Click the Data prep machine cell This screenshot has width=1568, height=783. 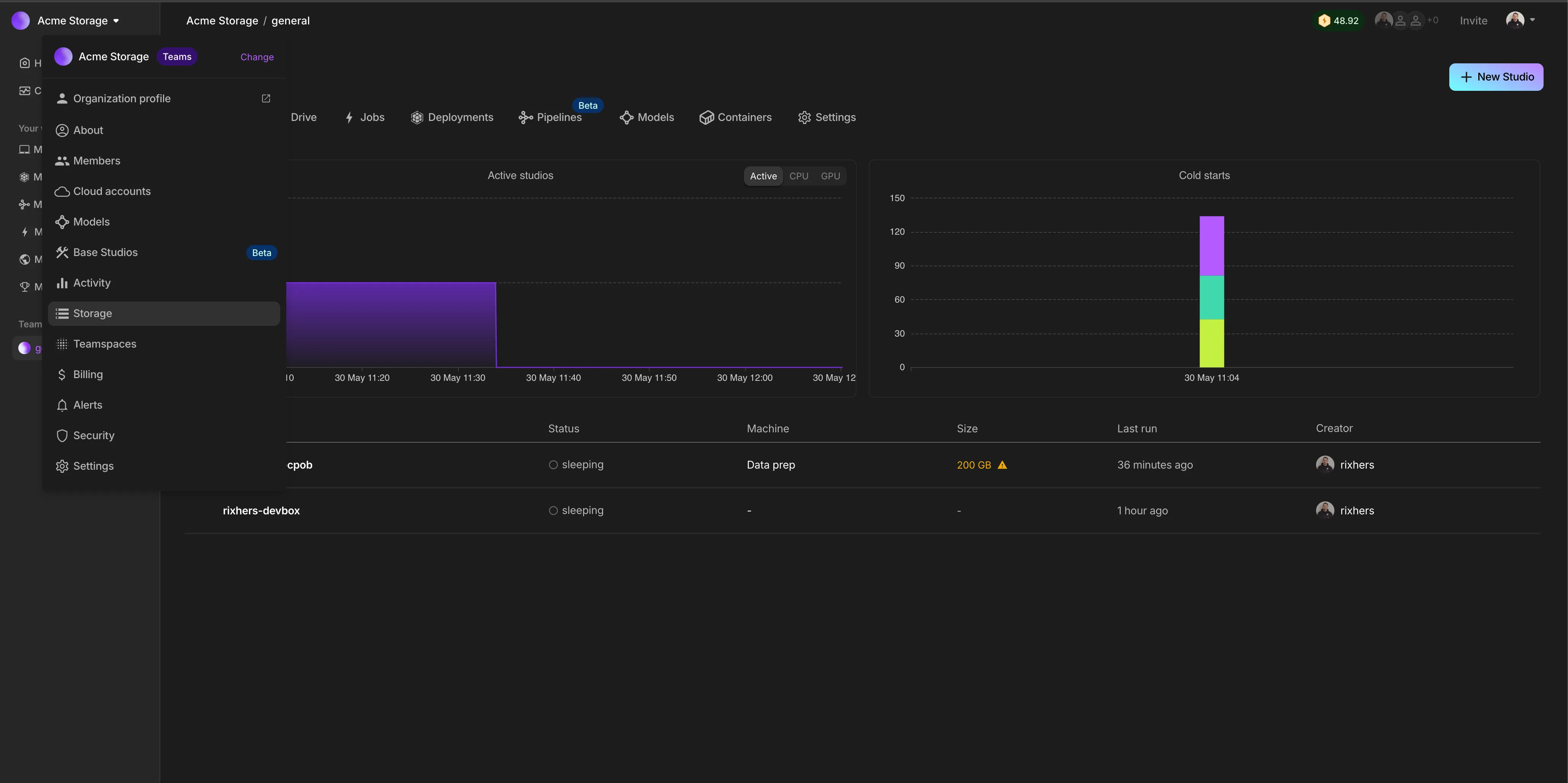point(771,465)
